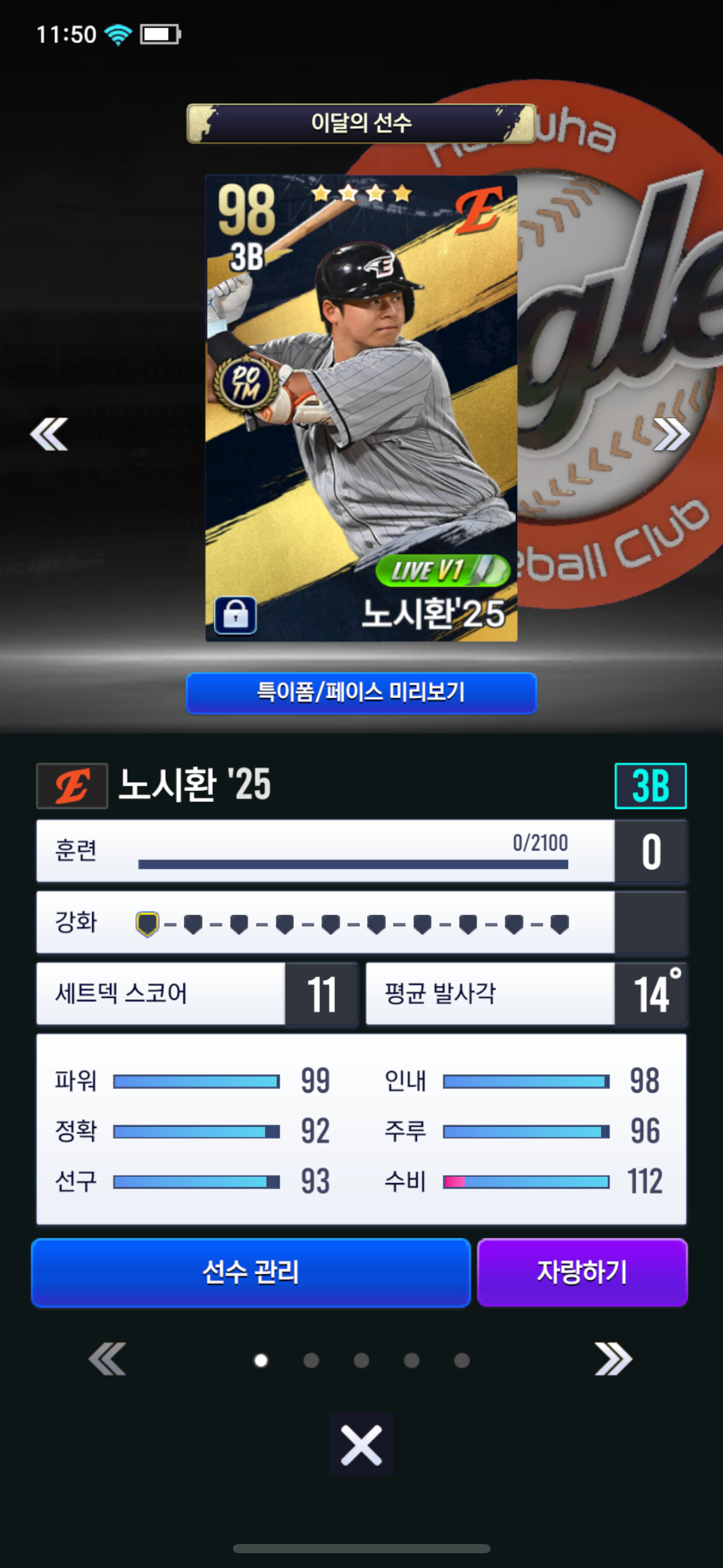The image size is (723, 1568).
Task: Tap the Eagles team logo beside player name
Action: pyautogui.click(x=72, y=786)
